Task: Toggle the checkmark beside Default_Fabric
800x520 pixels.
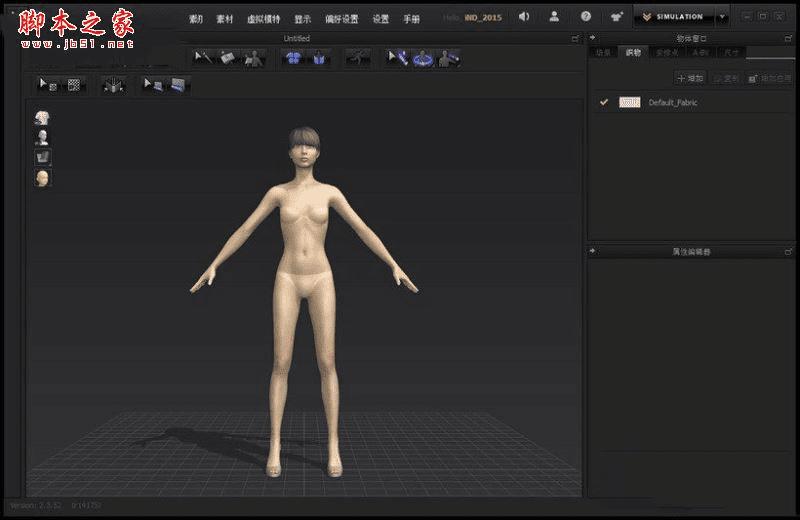Action: point(604,102)
